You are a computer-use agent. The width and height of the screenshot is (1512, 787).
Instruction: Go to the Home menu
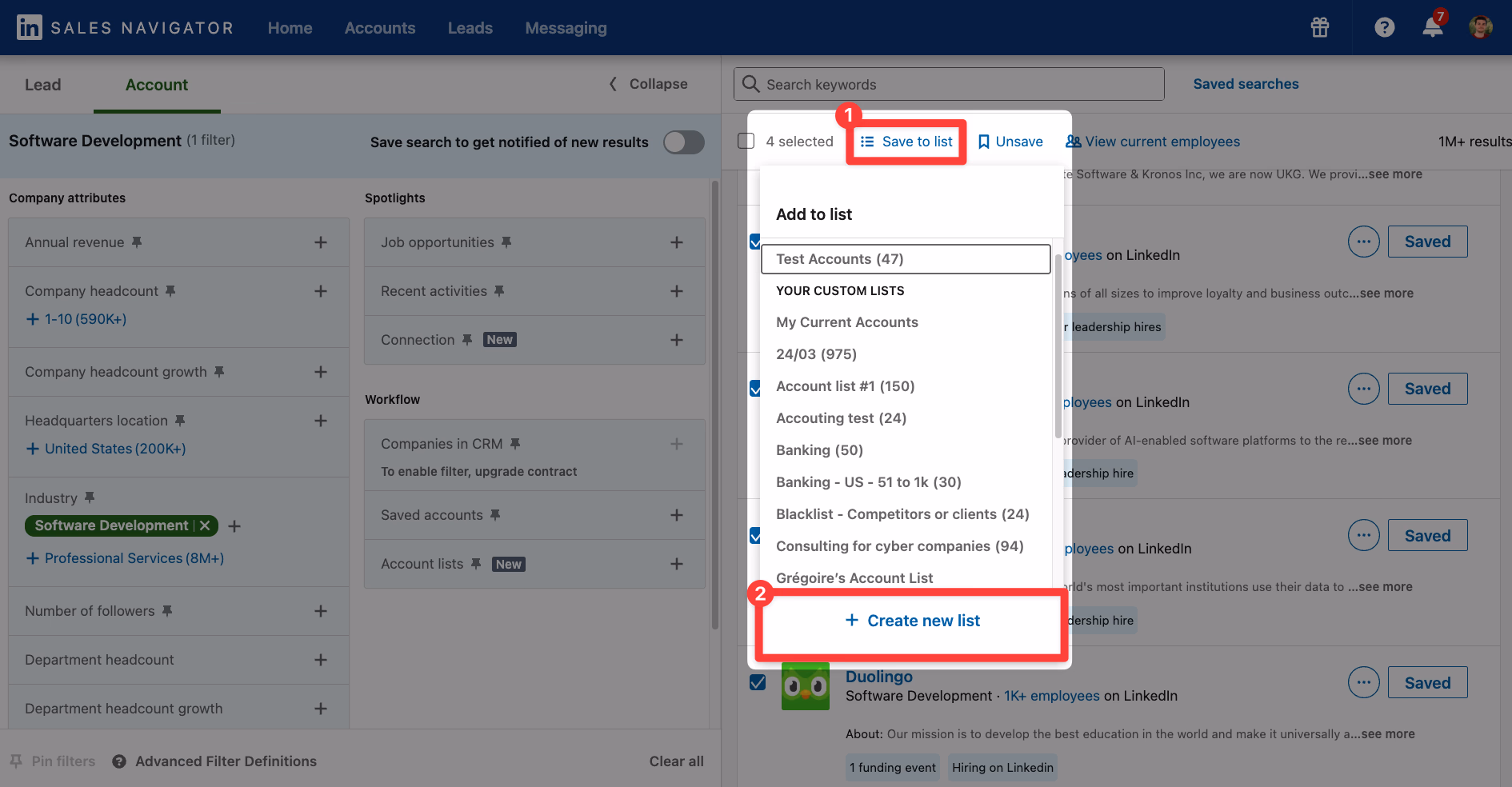coord(290,28)
